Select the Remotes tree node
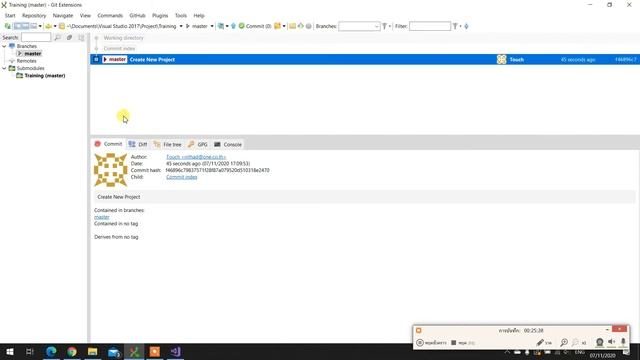 [x=27, y=61]
